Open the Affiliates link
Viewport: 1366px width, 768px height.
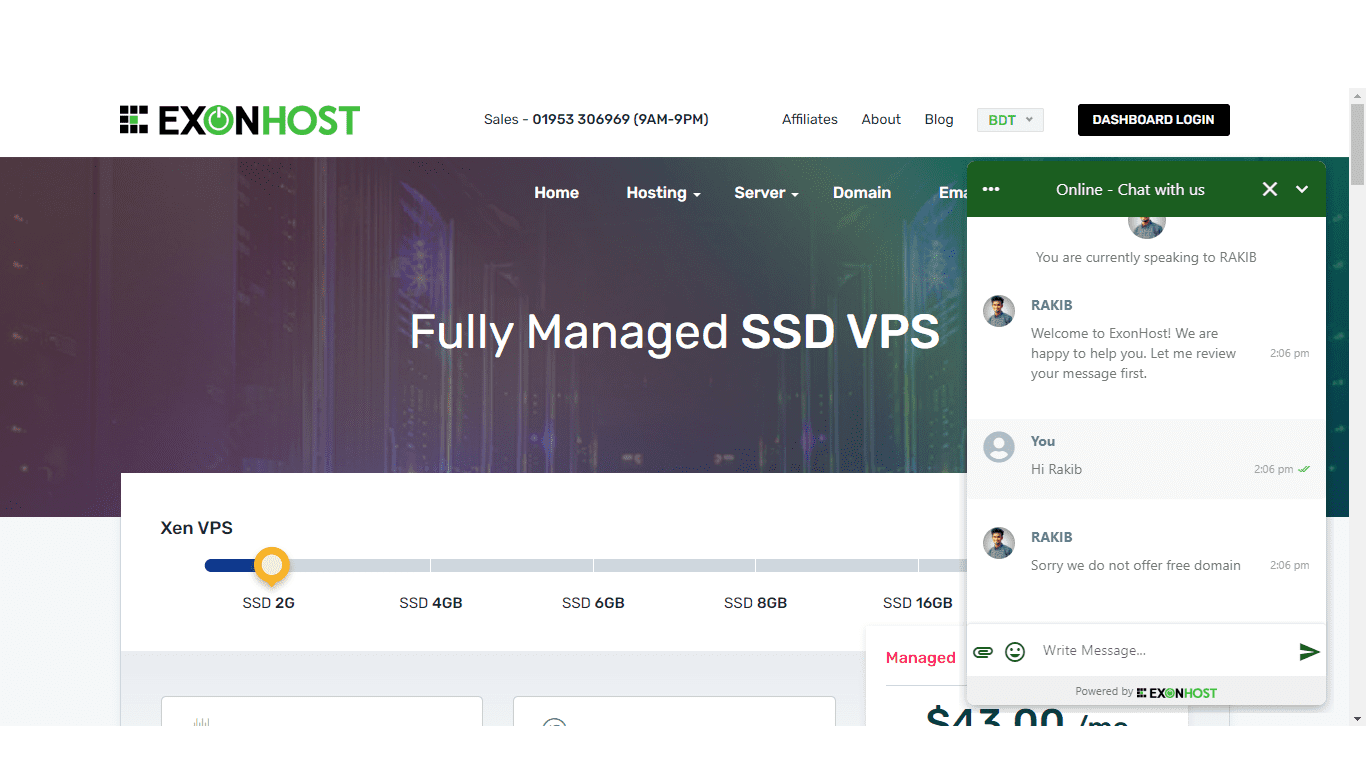[x=810, y=119]
